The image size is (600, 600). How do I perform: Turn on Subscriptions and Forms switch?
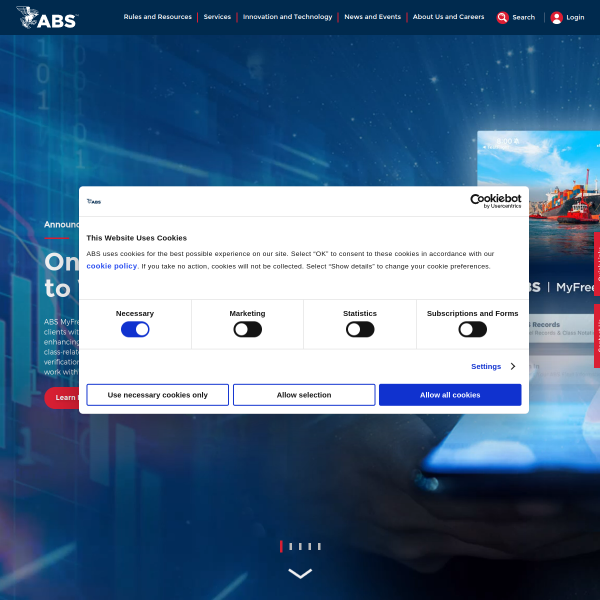pos(473,329)
